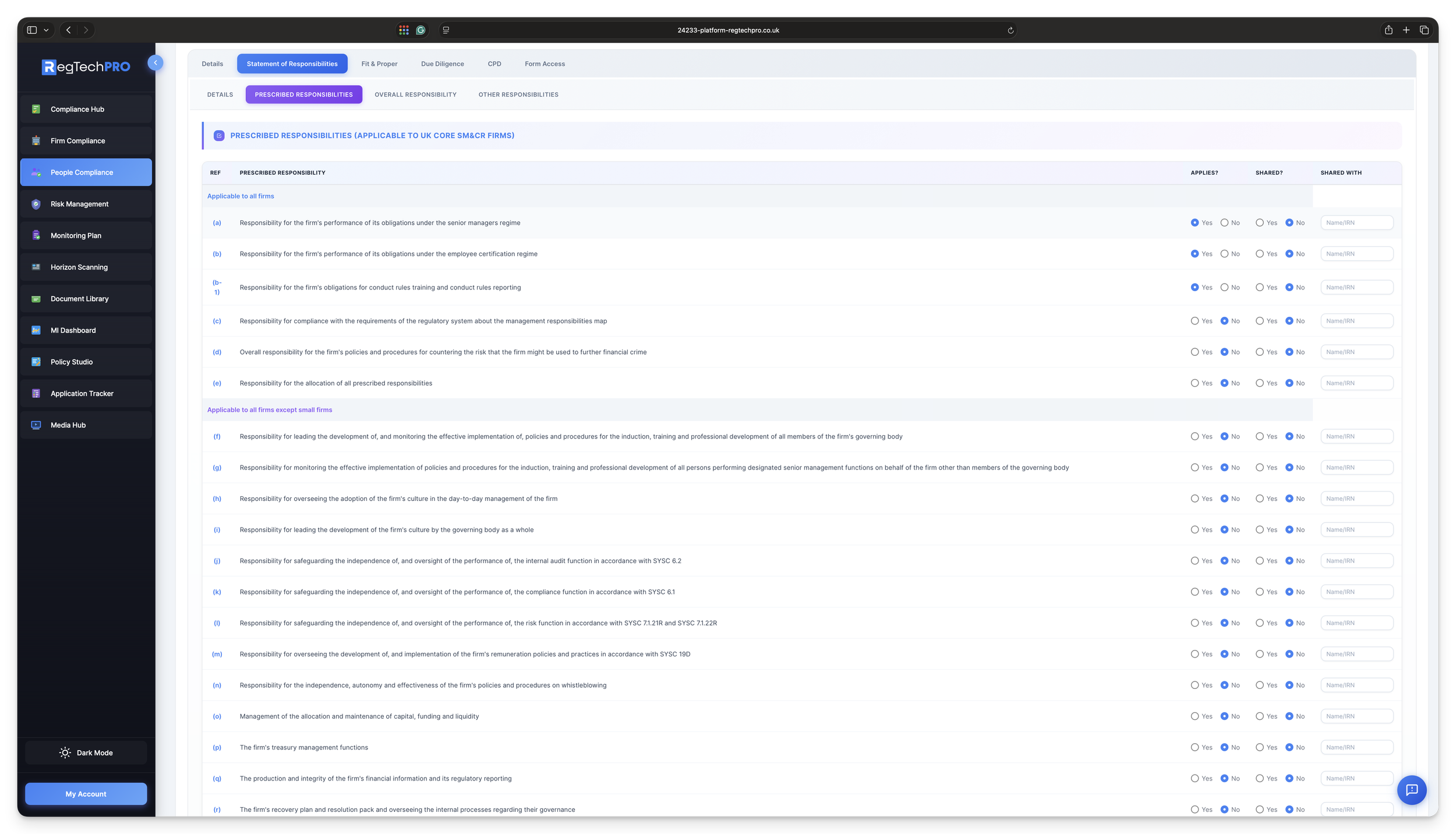This screenshot has height=834, width=1456.
Task: Click the browser share icon
Action: (x=1388, y=30)
